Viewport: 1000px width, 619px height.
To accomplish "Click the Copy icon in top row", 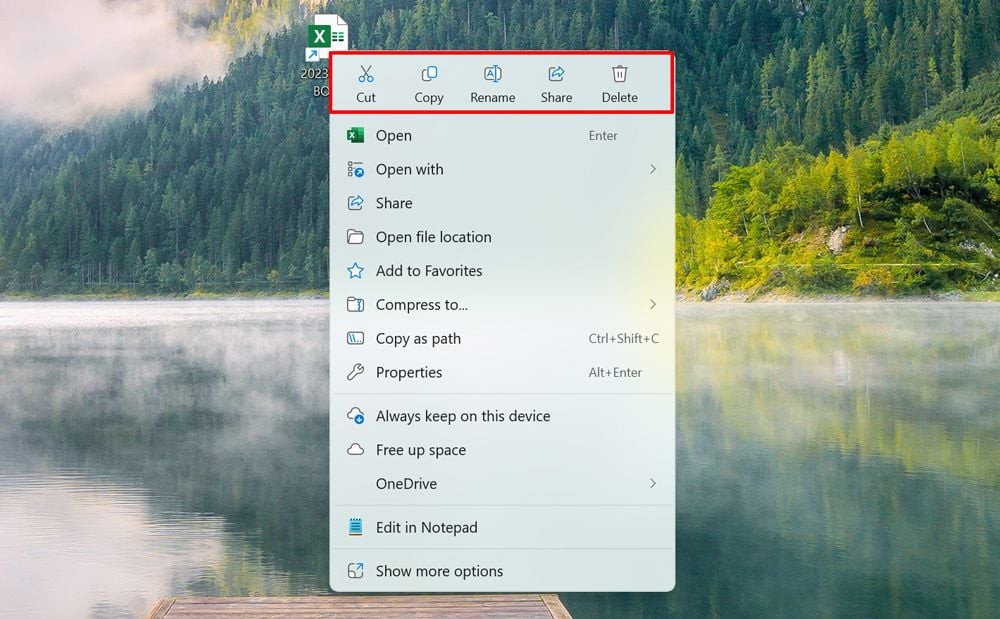I will coord(429,74).
